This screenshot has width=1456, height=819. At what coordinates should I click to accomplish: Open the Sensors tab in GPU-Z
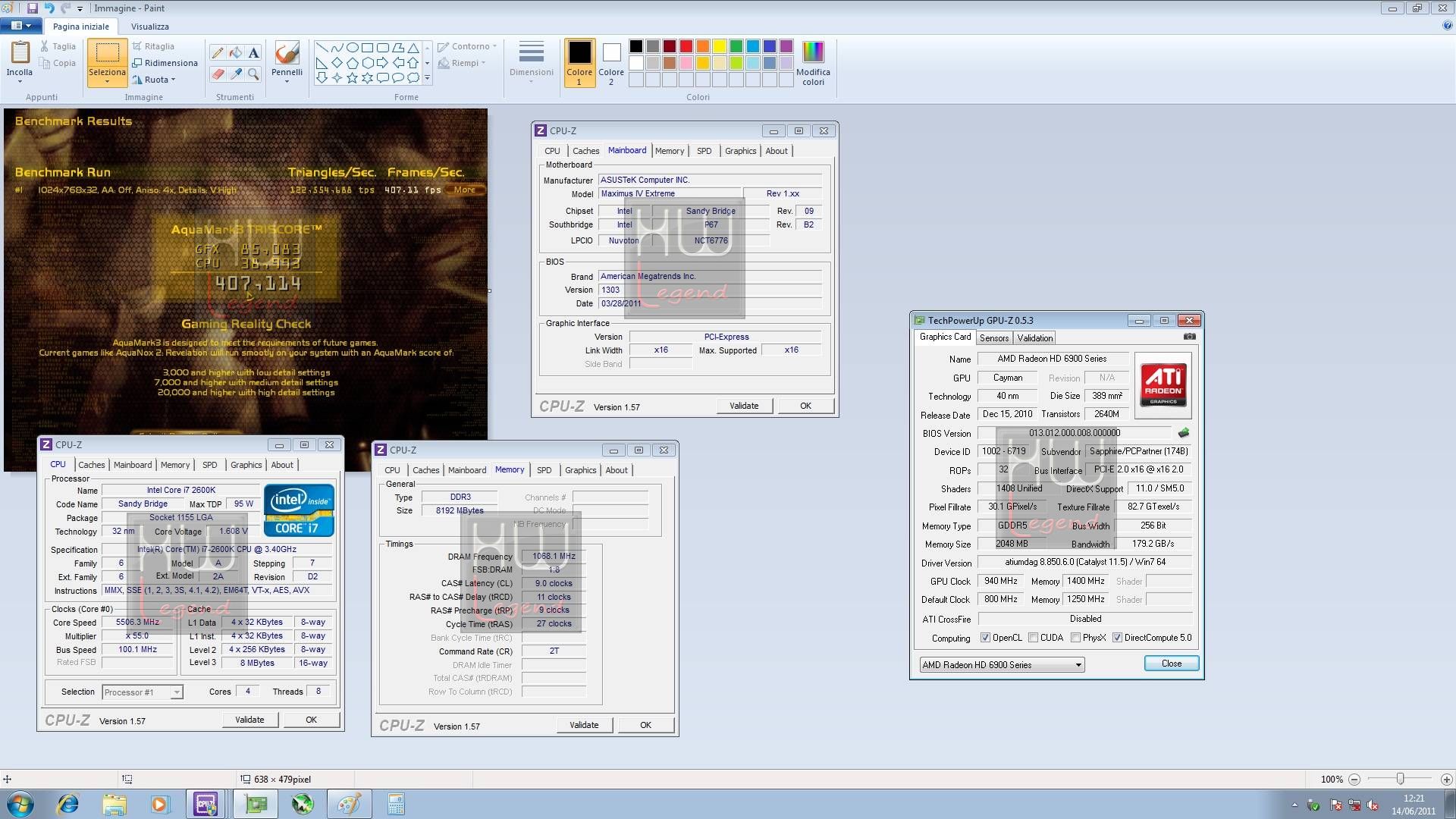click(x=993, y=338)
